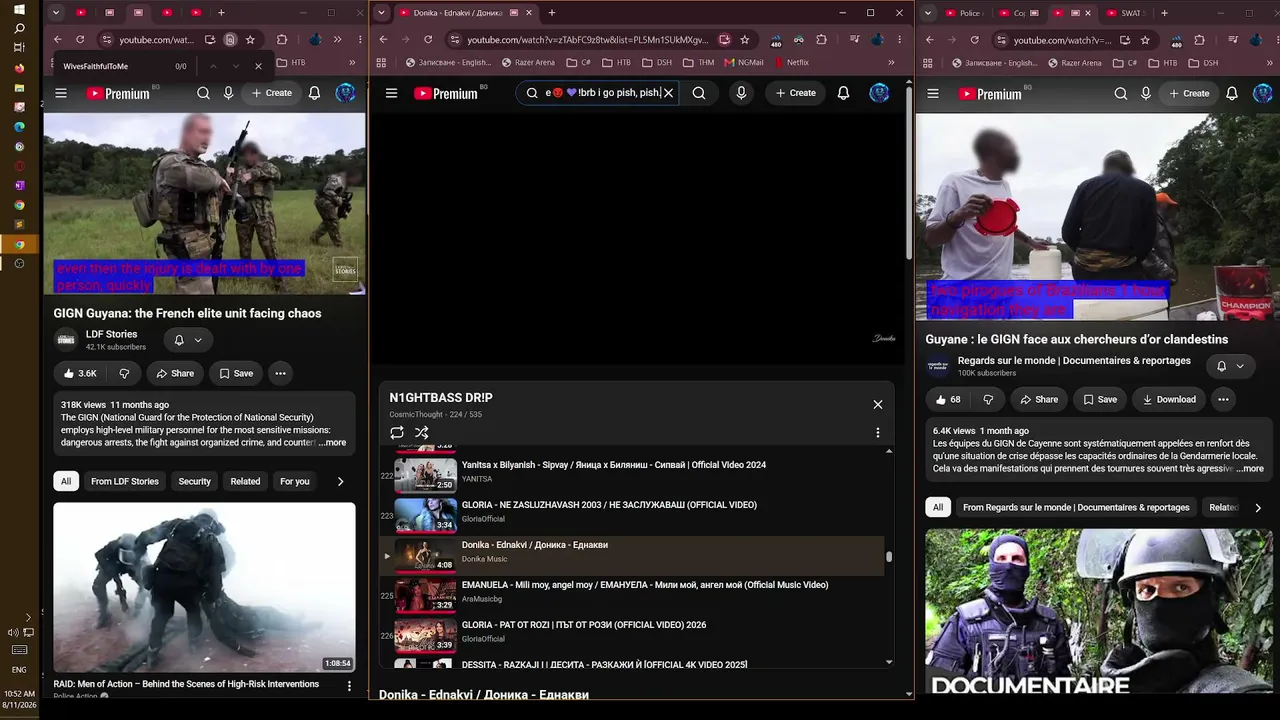Play EMANUELA - Mili moy, angel moy from playlist
Screen dimensions: 1280x720
631,594
